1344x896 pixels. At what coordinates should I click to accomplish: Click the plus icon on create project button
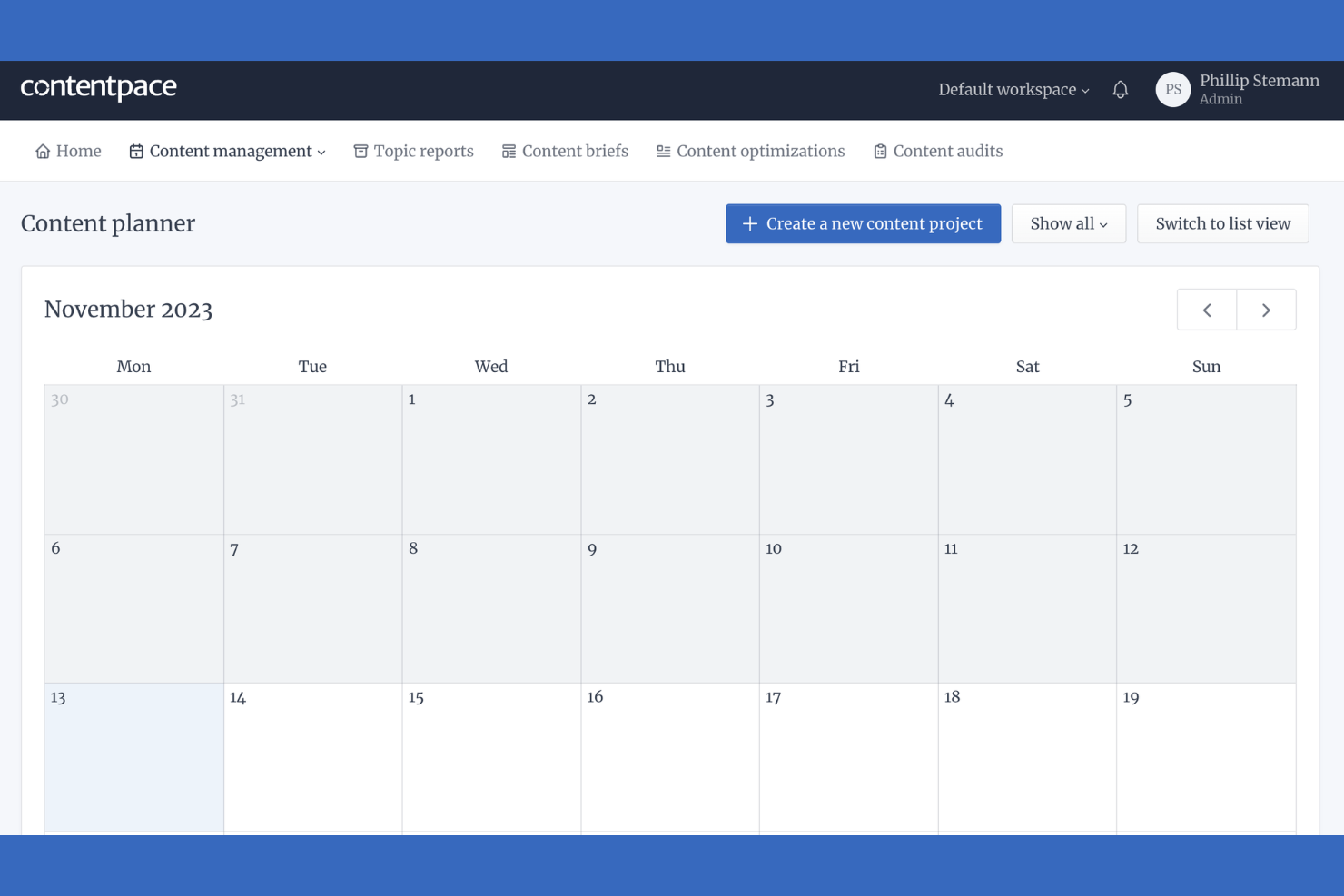coord(749,223)
